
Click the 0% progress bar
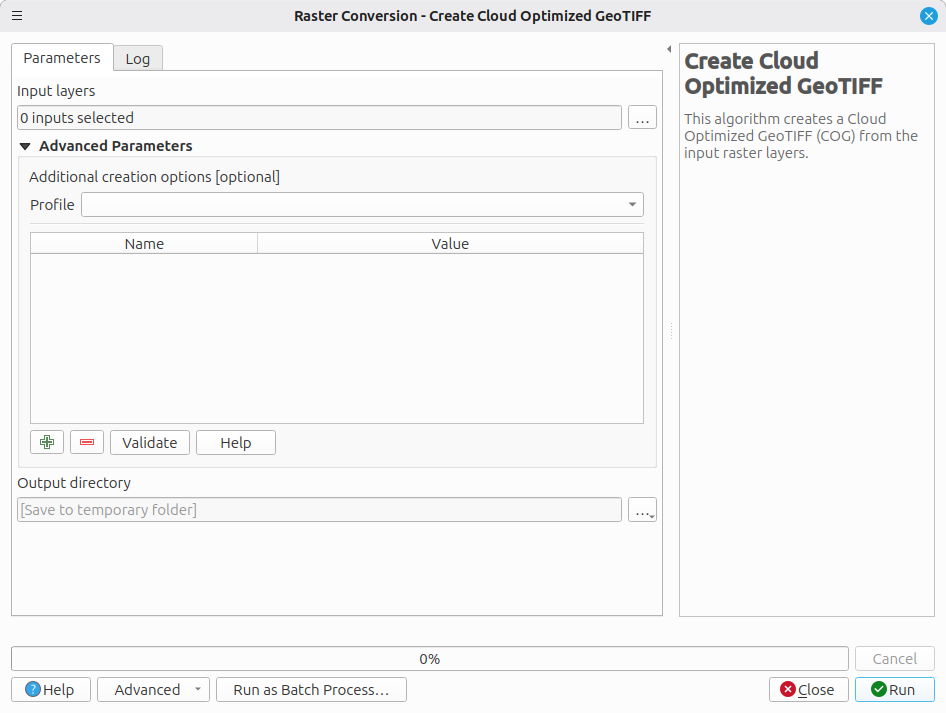429,659
